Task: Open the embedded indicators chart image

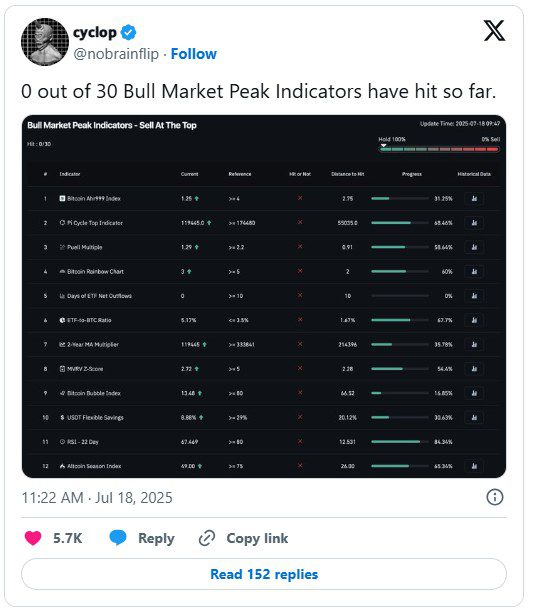Action: pyautogui.click(x=264, y=296)
